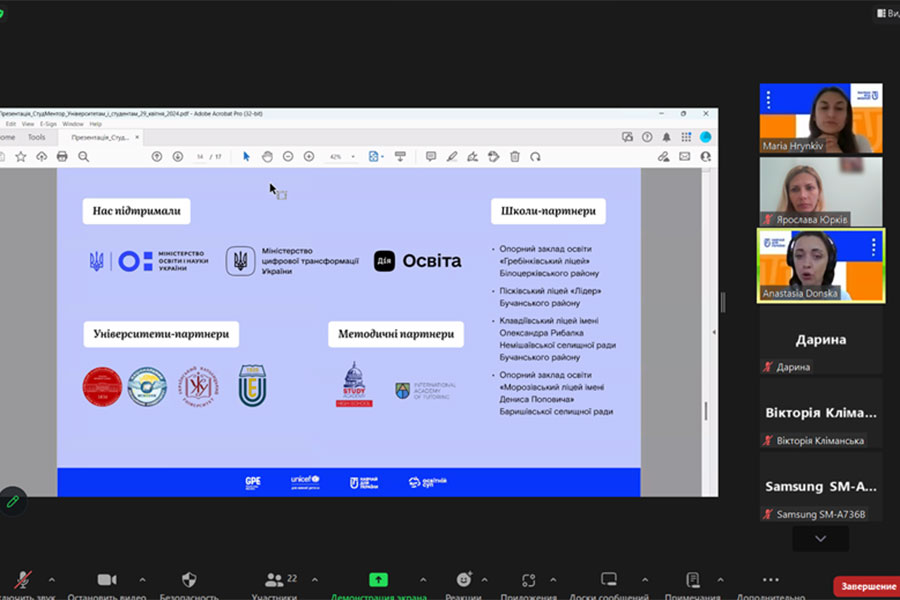Open the 42% zoom level dropdown
Viewport: 900px width, 600px height.
coord(343,157)
